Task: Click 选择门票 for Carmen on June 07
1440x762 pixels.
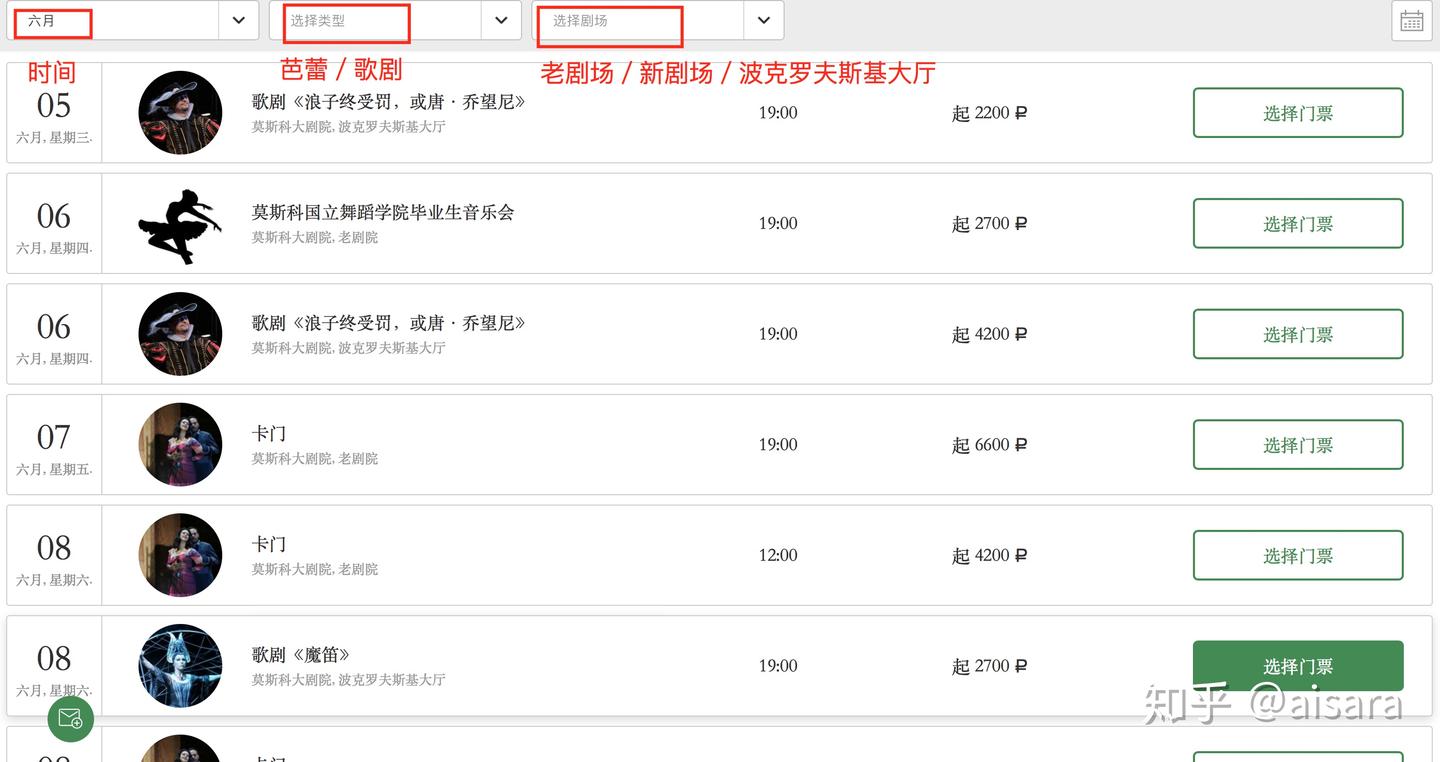Action: click(1298, 444)
